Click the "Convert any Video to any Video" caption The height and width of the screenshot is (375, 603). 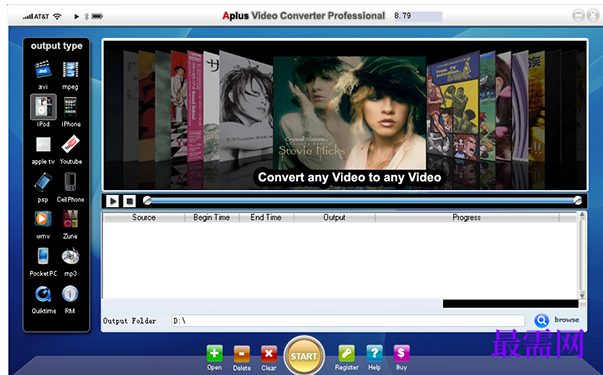tap(350, 177)
